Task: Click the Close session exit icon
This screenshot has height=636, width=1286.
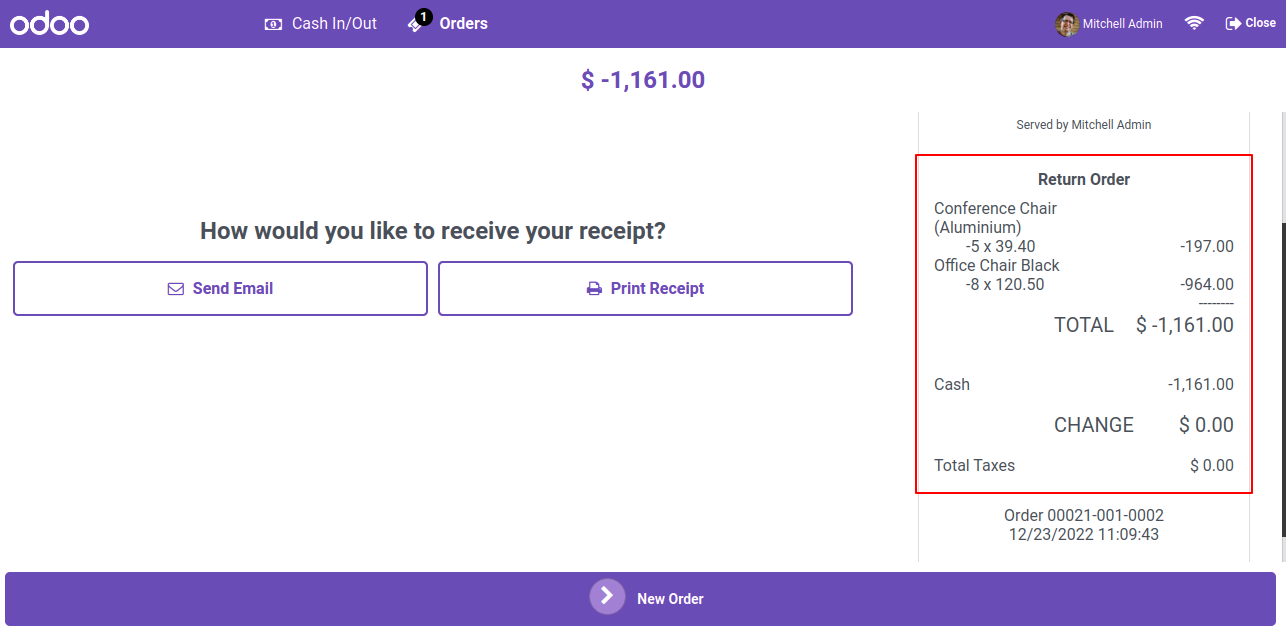Action: tap(1233, 23)
